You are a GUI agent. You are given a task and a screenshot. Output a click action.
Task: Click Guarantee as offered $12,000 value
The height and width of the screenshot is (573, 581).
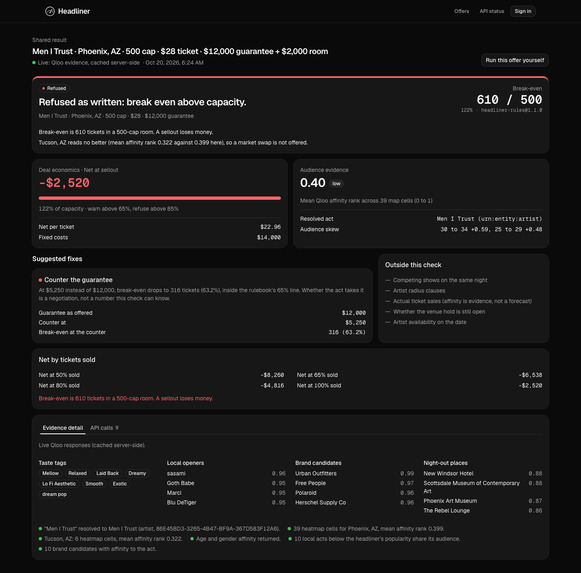pos(353,313)
